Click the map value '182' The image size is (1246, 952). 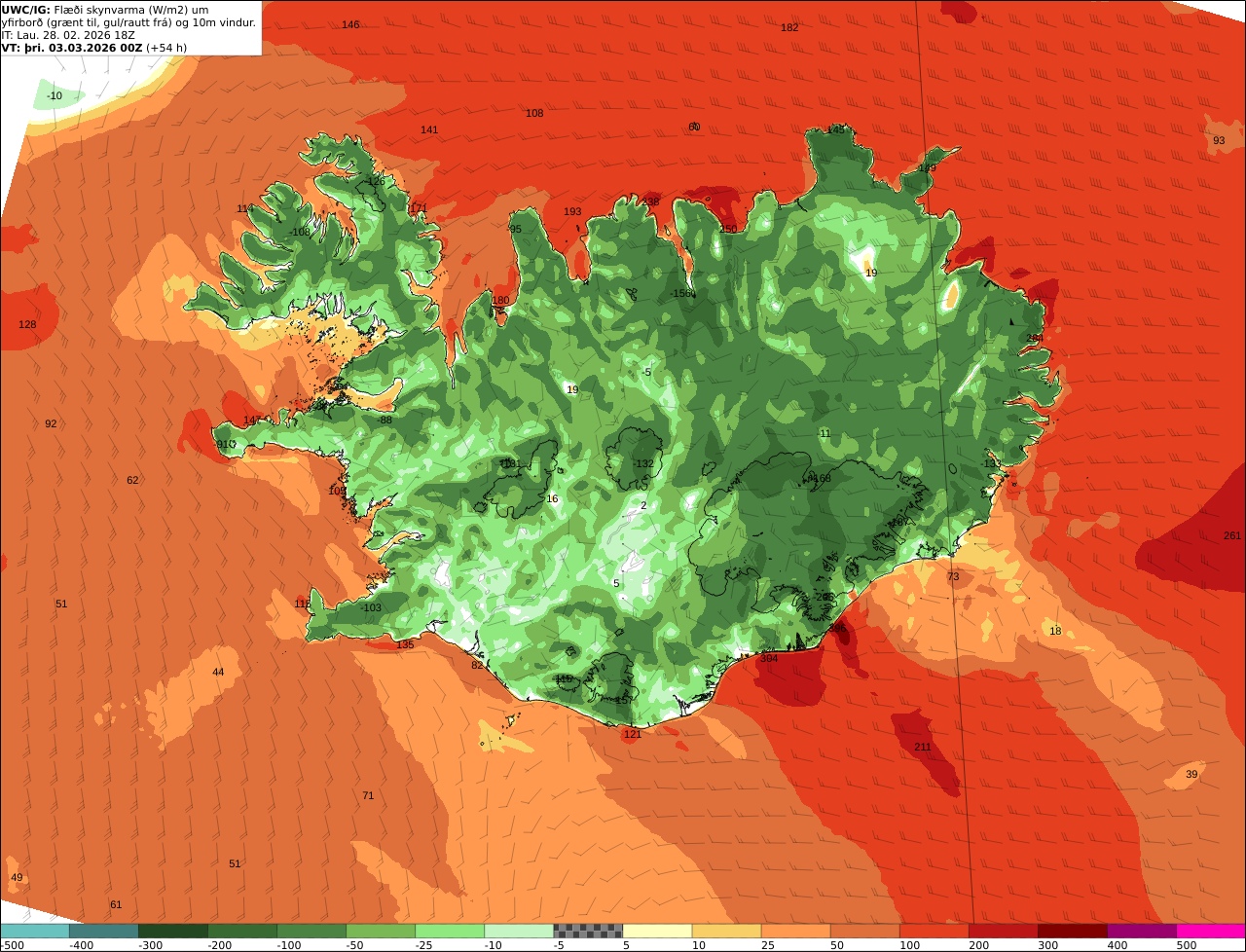[789, 27]
